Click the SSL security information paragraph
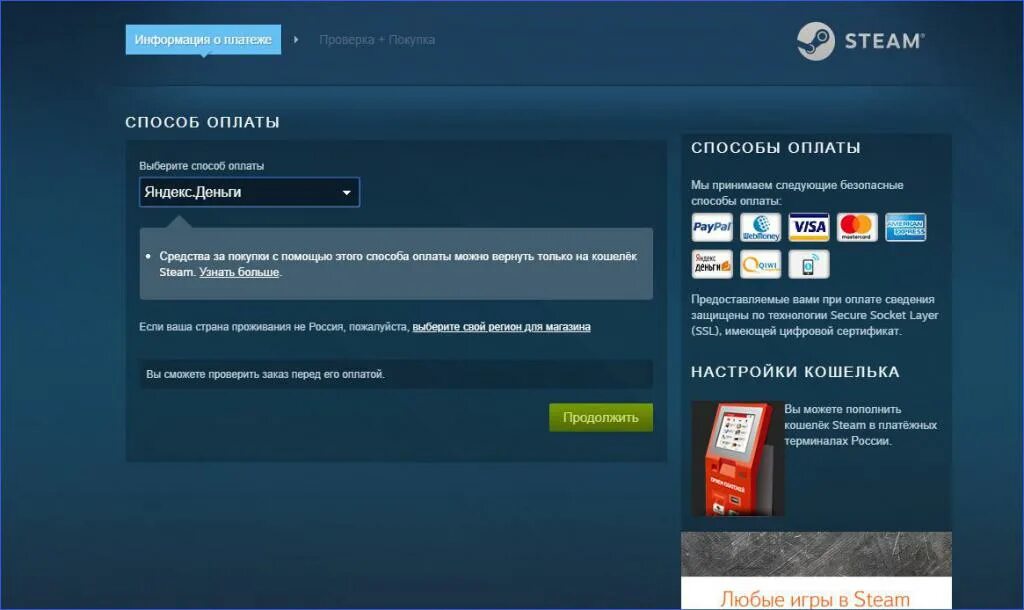The width and height of the screenshot is (1024, 610). [x=814, y=315]
